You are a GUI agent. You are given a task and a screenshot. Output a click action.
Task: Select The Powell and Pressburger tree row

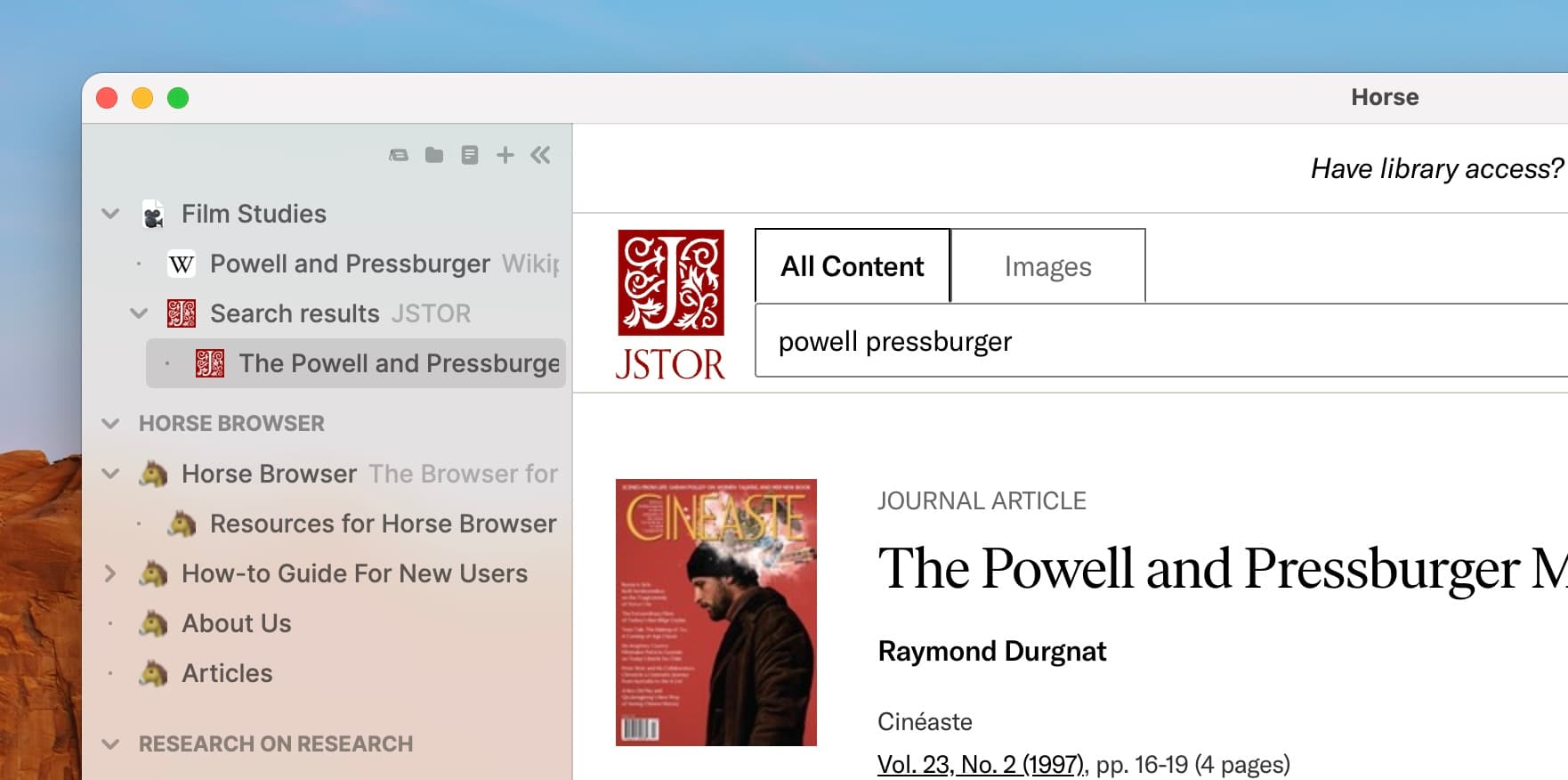coord(356,363)
